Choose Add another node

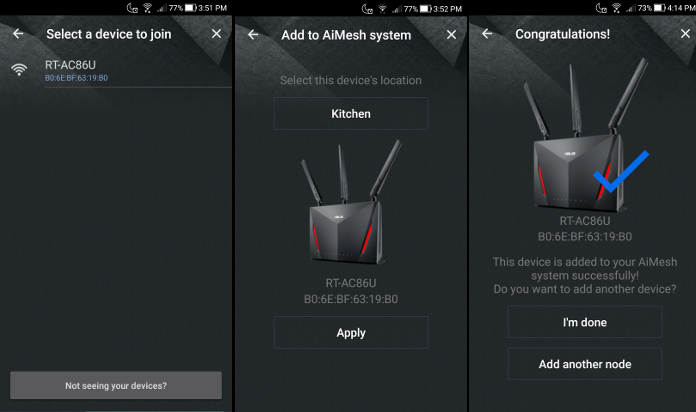pos(585,364)
